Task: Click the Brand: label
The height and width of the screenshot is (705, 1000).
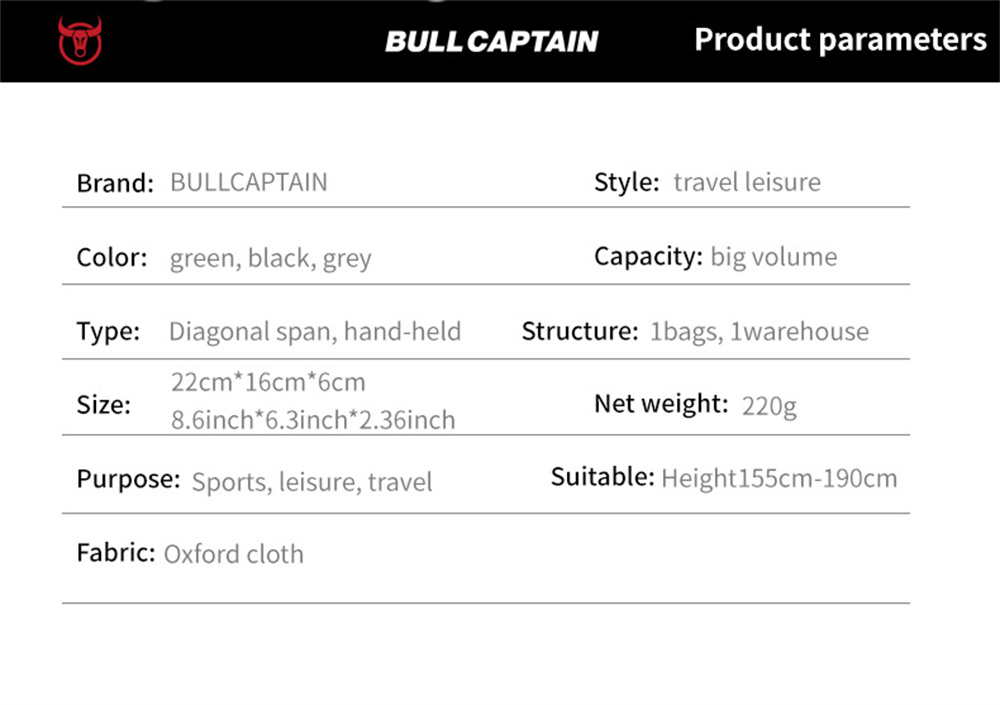Action: tap(115, 183)
